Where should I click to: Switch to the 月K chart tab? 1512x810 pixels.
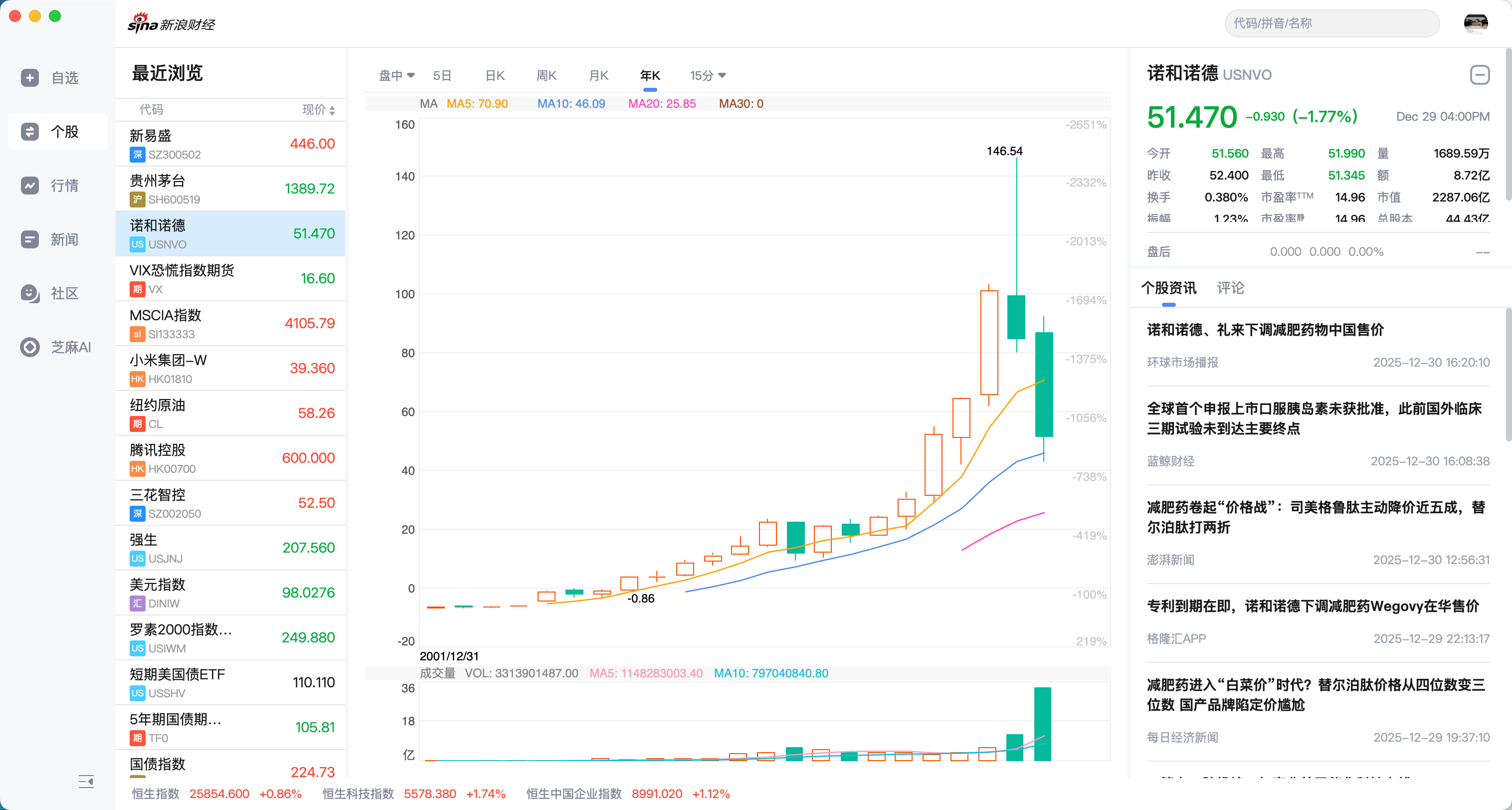pos(598,75)
